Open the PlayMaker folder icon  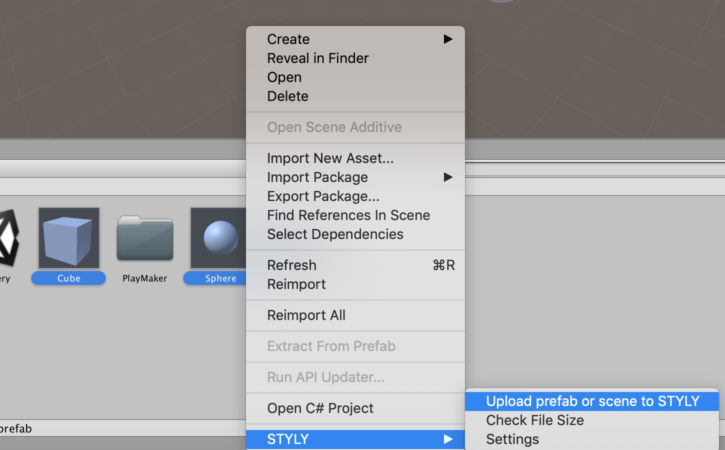click(145, 238)
